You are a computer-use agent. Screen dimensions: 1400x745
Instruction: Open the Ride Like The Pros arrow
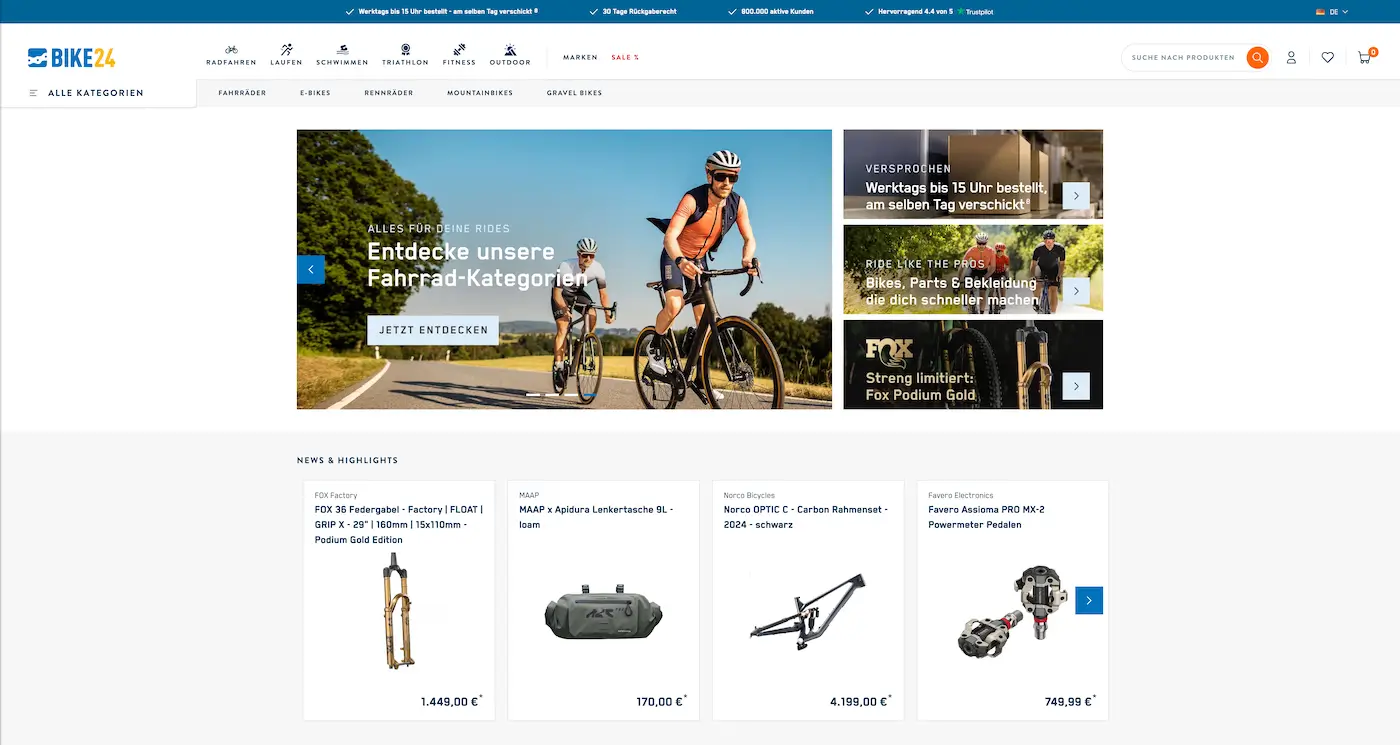click(1076, 291)
